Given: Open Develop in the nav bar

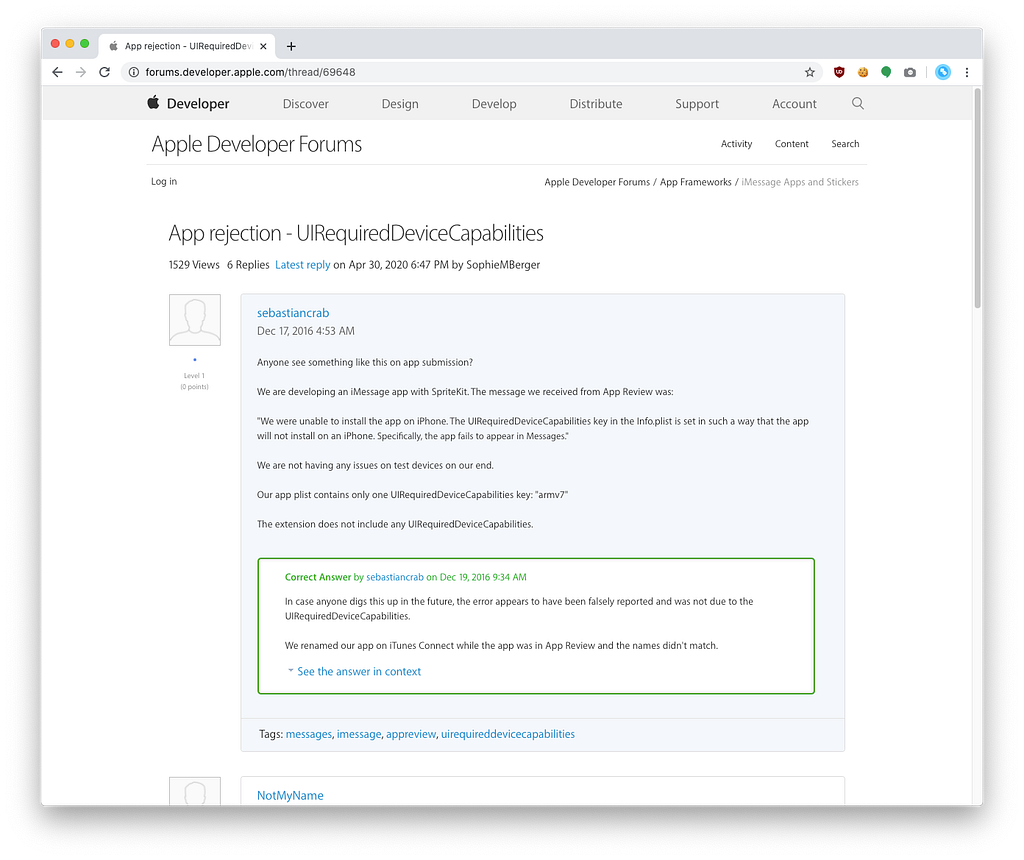Looking at the screenshot, I should pos(494,104).
